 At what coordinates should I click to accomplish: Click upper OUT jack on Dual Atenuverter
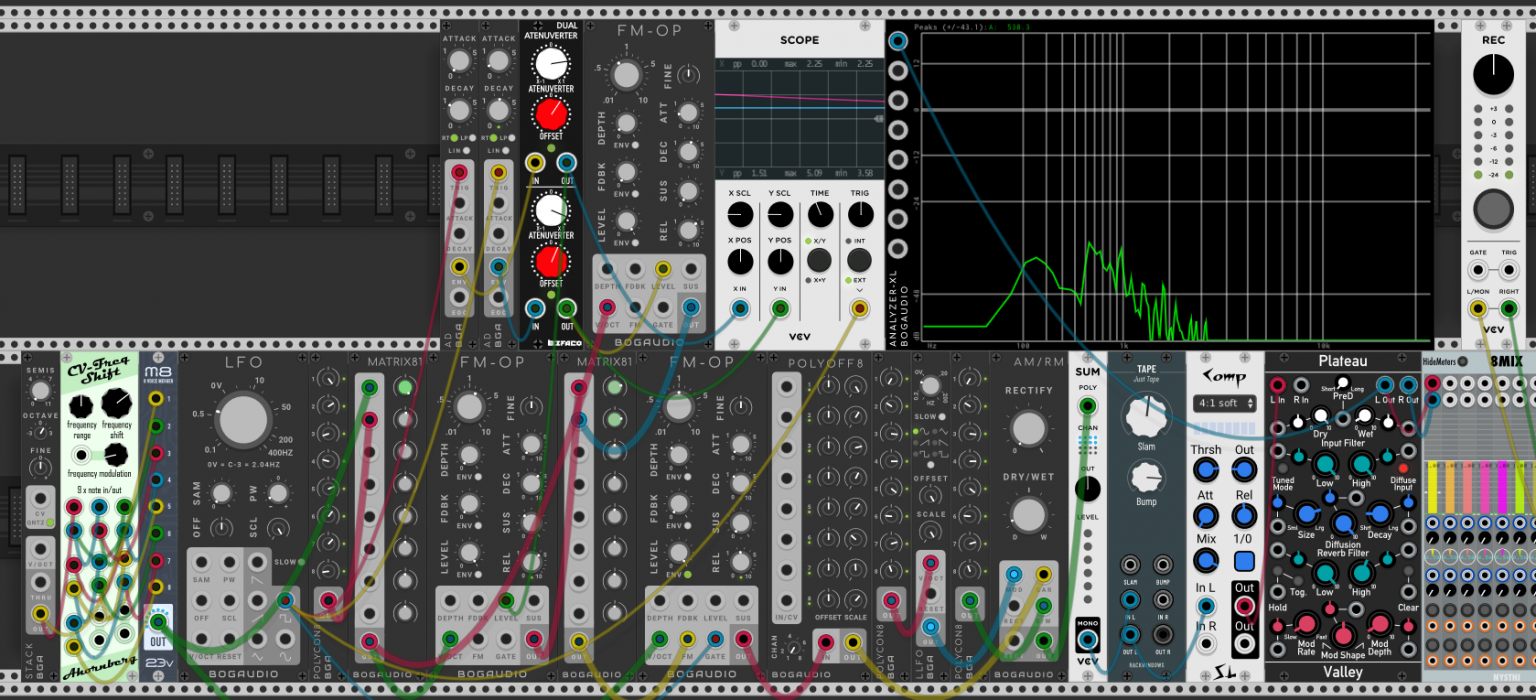tap(566, 163)
